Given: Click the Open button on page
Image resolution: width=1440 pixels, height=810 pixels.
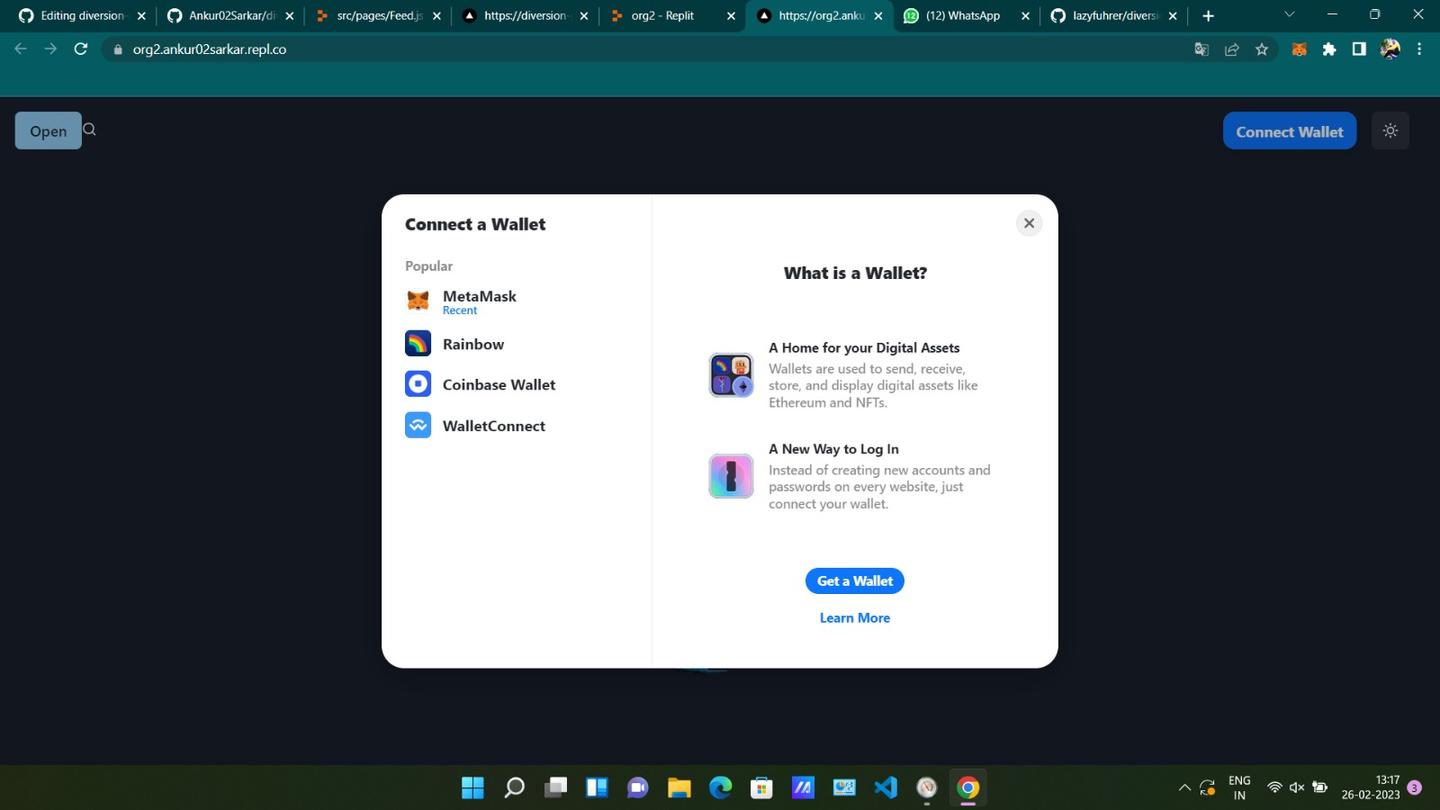Looking at the screenshot, I should [x=48, y=131].
